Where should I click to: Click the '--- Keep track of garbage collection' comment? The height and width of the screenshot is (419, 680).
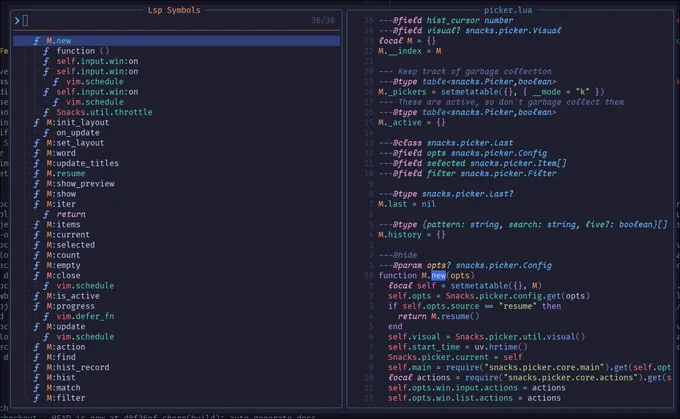[x=465, y=72]
